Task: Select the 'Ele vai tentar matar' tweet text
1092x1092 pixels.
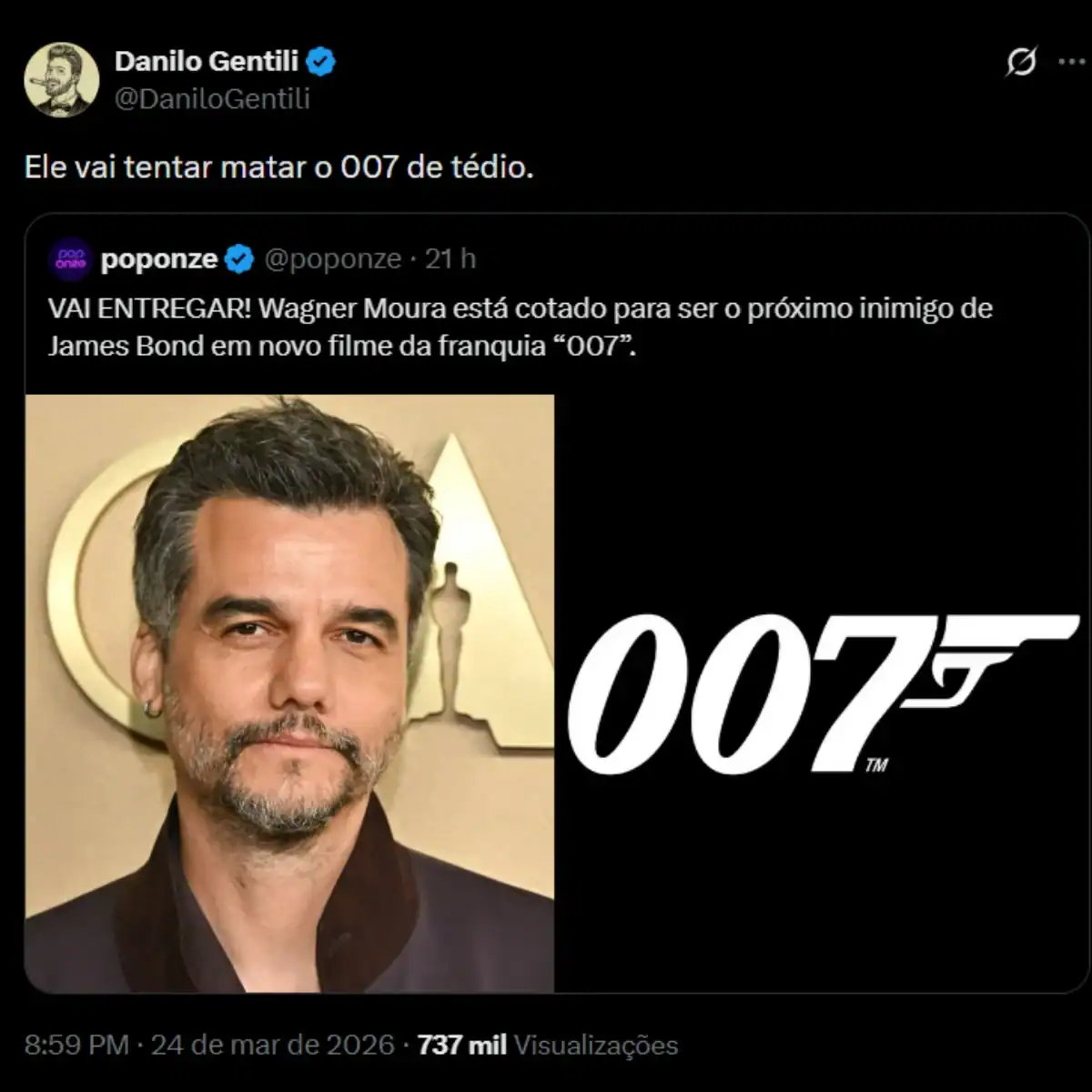Action: coord(278,167)
